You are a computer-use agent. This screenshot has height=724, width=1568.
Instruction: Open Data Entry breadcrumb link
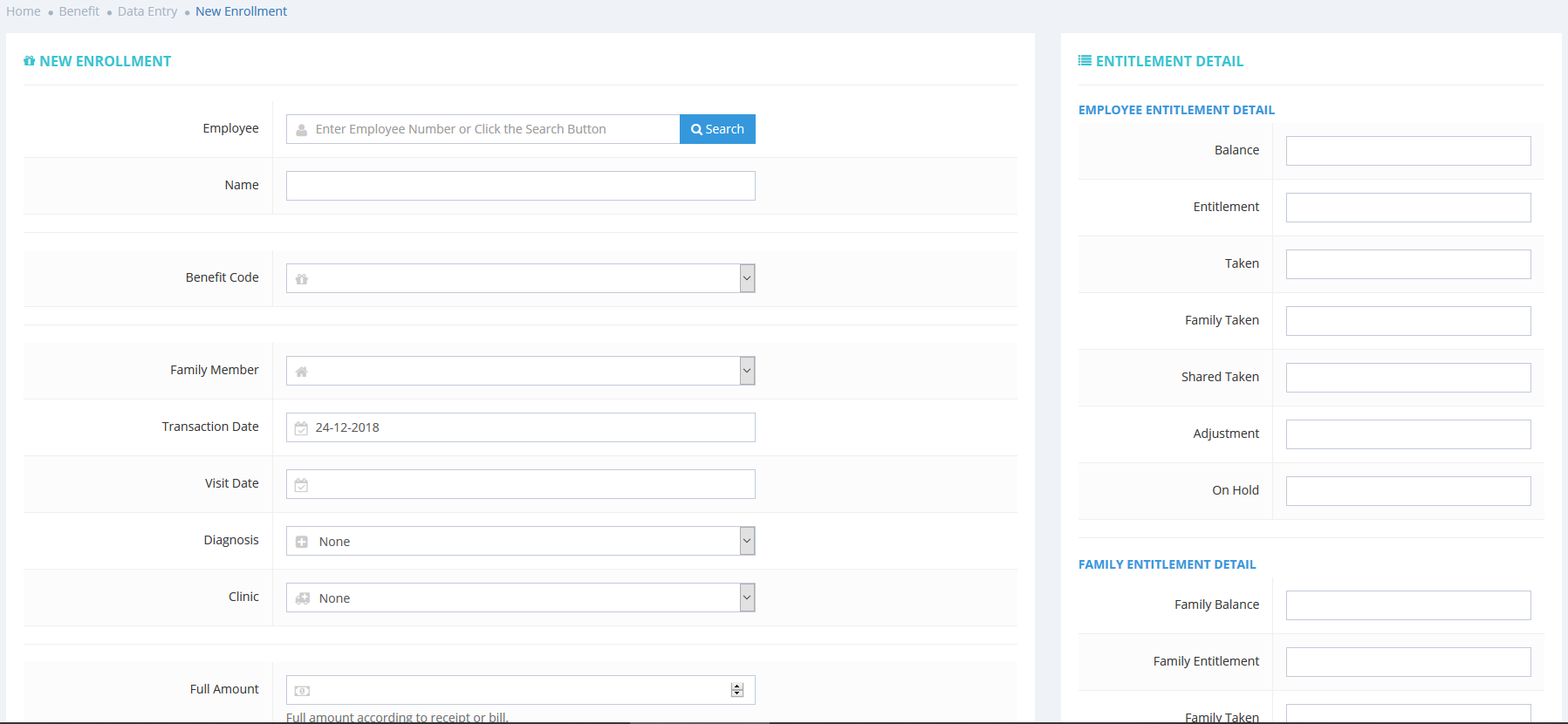[x=147, y=11]
